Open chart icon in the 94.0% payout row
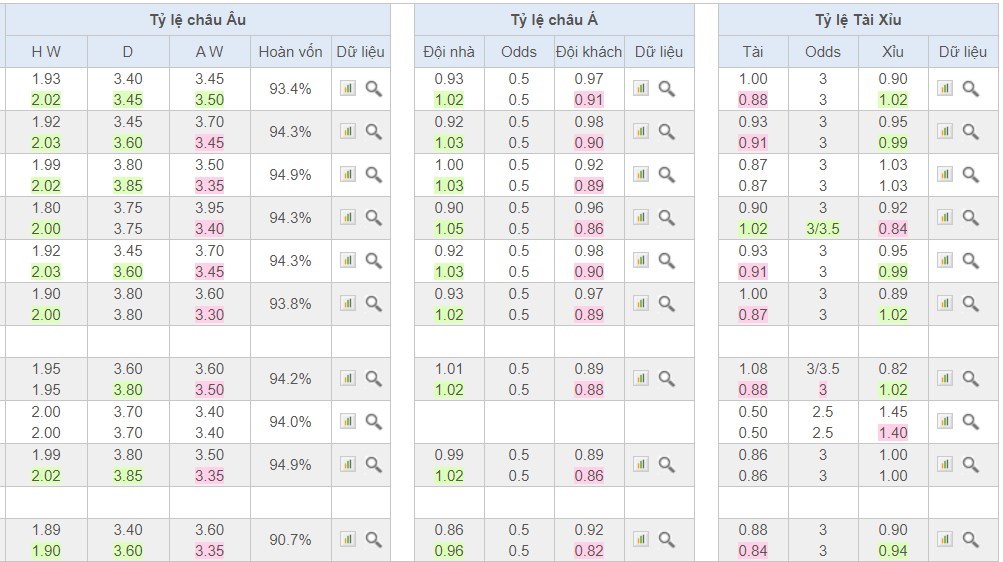 click(x=348, y=421)
